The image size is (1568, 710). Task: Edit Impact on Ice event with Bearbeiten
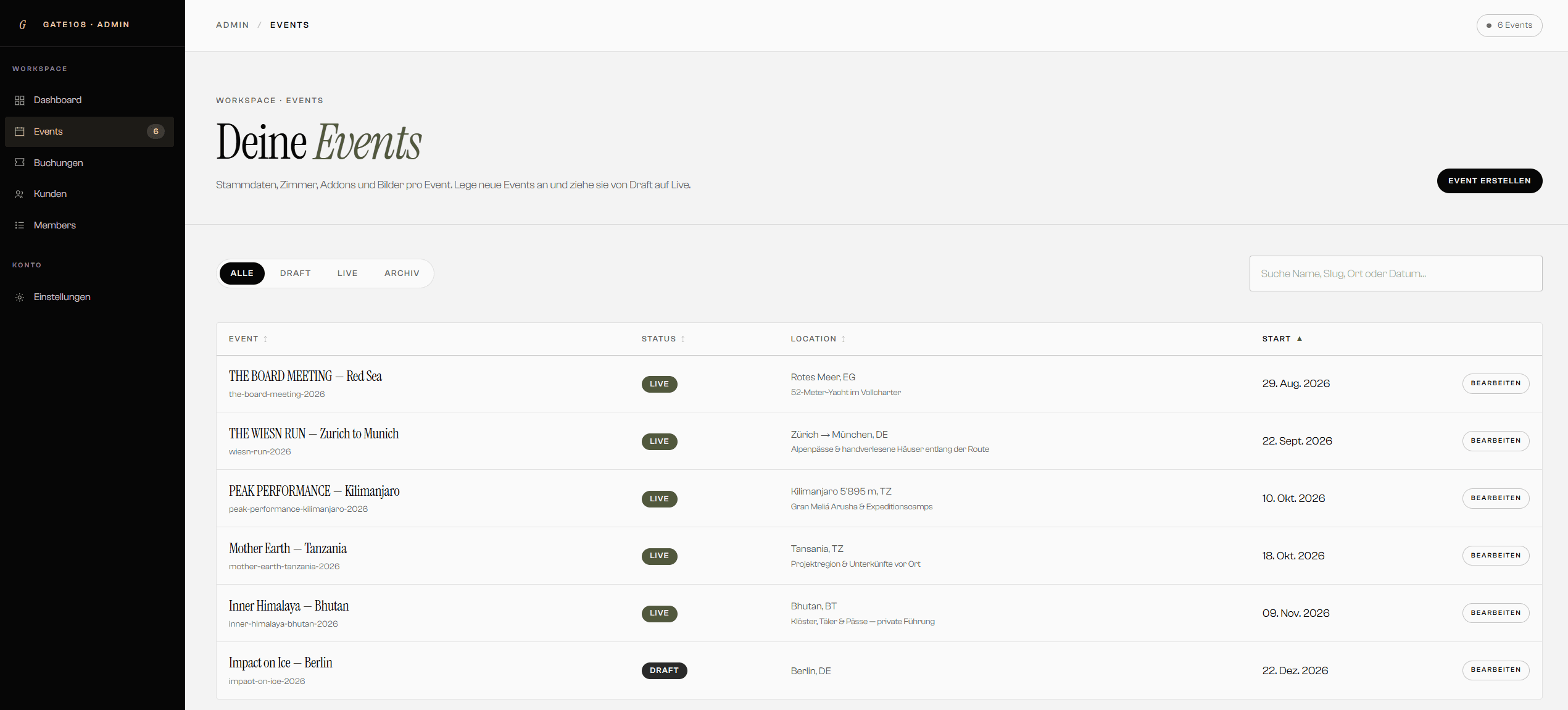pyautogui.click(x=1496, y=670)
